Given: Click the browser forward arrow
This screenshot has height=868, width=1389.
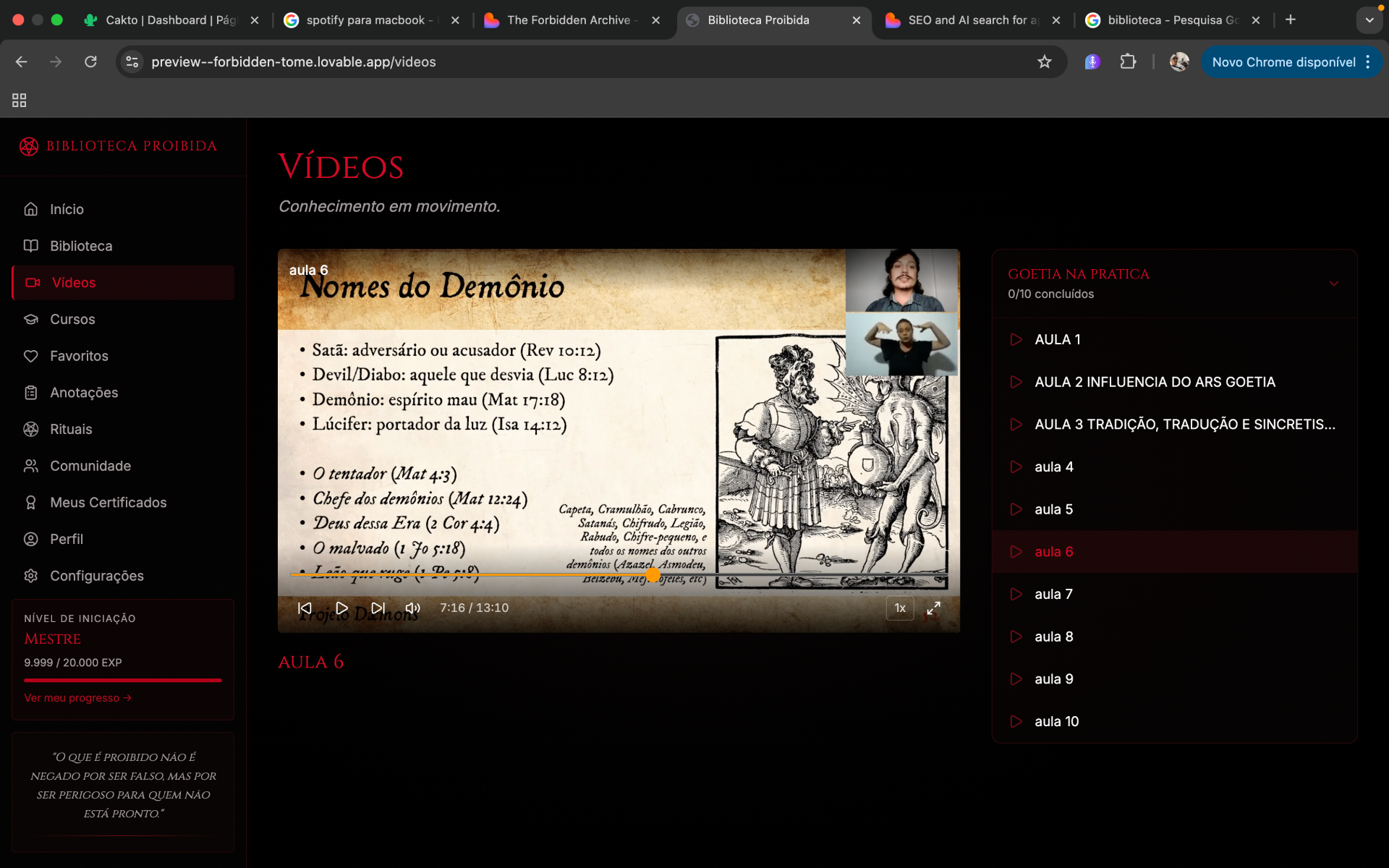Looking at the screenshot, I should pos(56,62).
